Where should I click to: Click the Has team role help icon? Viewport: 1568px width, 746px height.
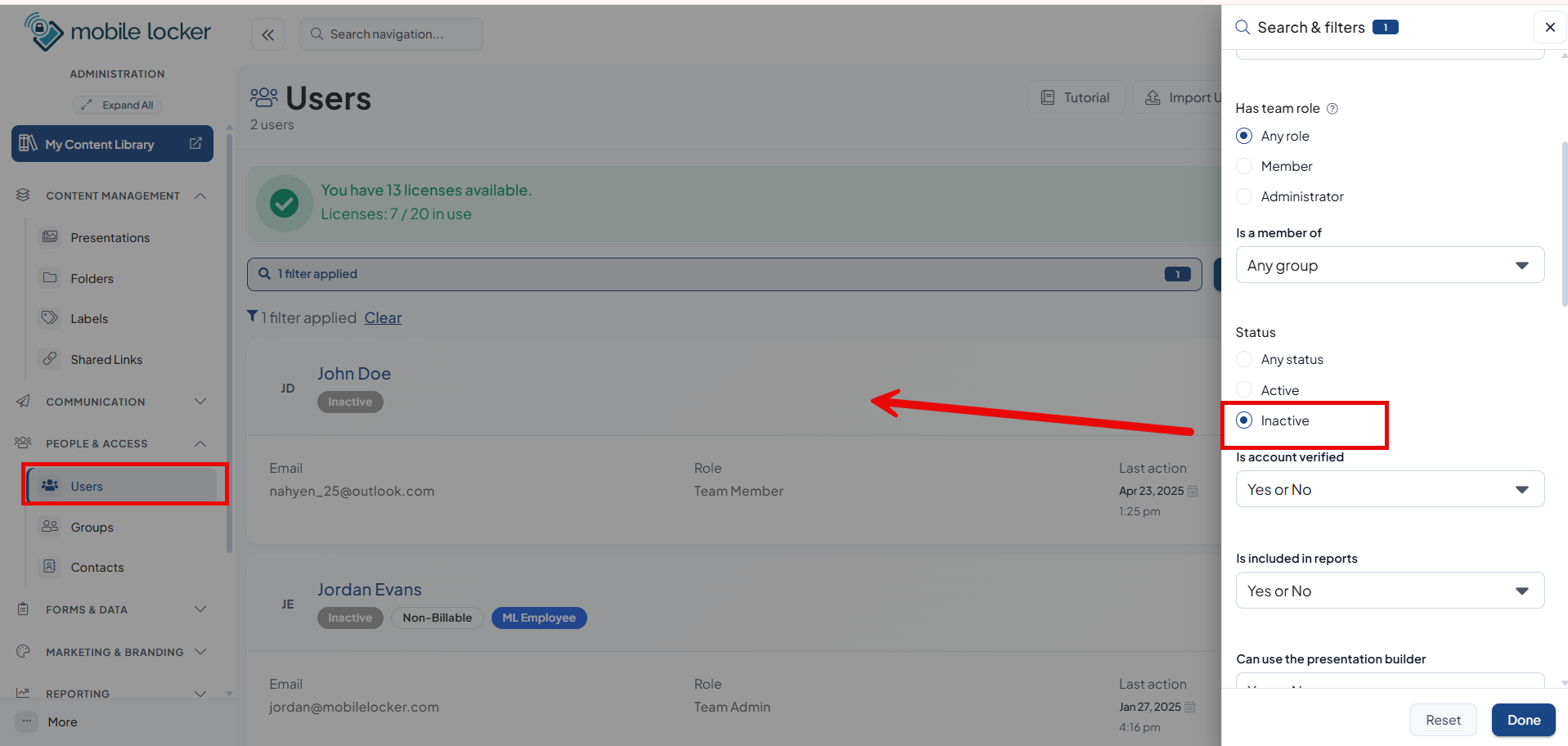[x=1332, y=108]
